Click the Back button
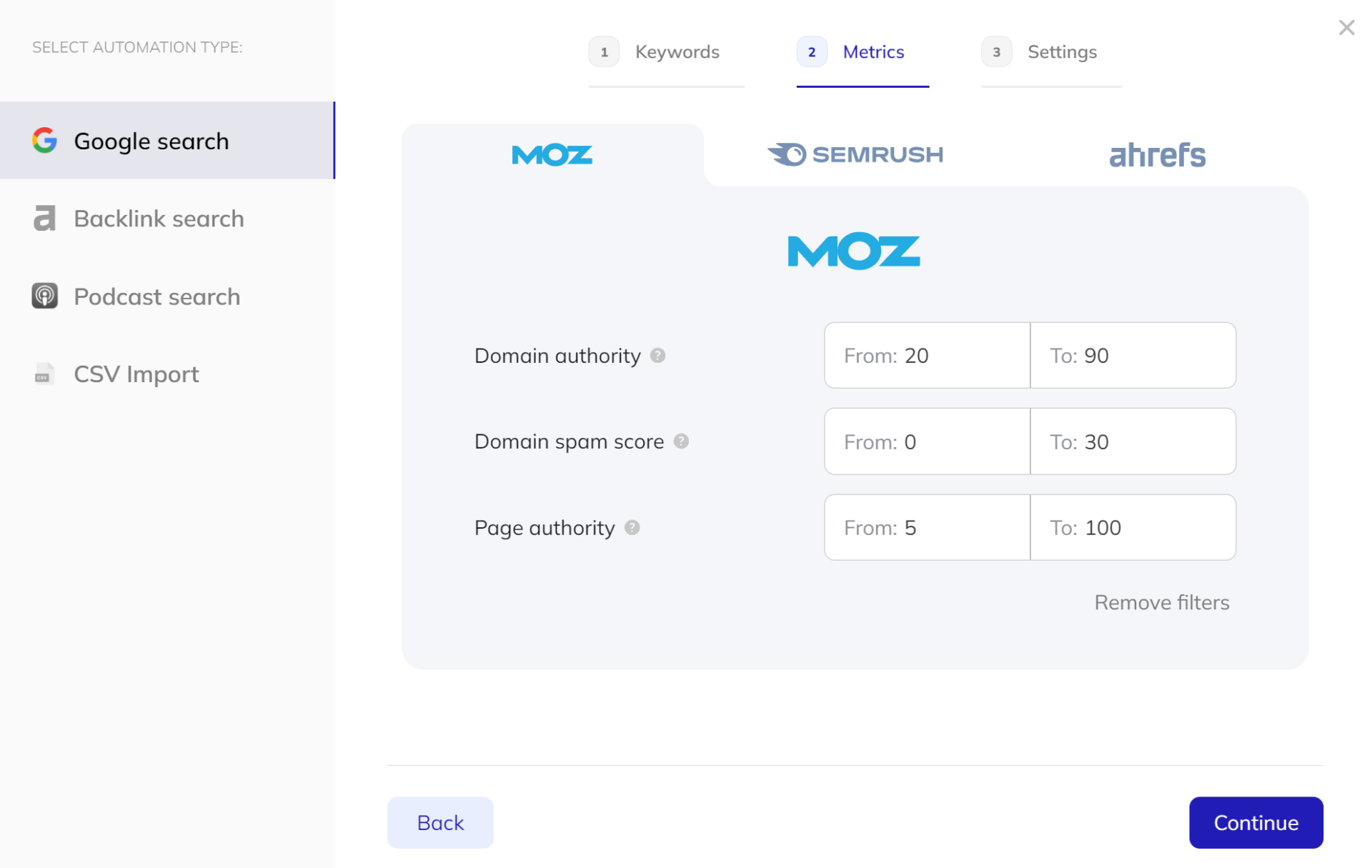1372x868 pixels. point(440,823)
